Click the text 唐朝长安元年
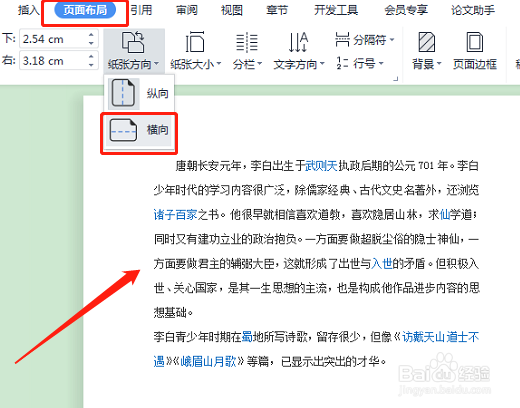Image resolution: width=520 pixels, height=408 pixels. click(x=208, y=165)
